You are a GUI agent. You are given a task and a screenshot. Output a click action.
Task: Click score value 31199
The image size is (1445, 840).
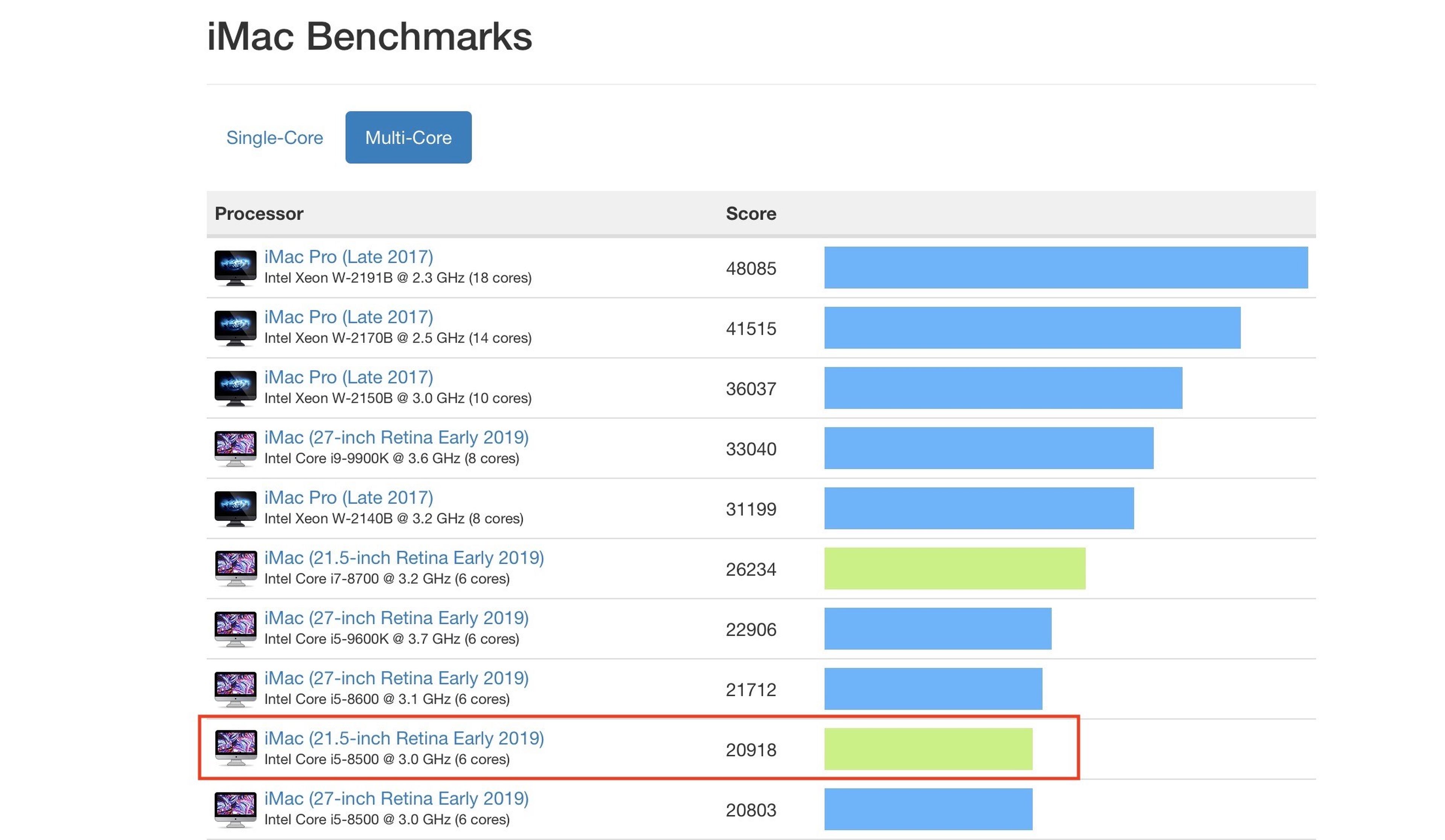751,509
